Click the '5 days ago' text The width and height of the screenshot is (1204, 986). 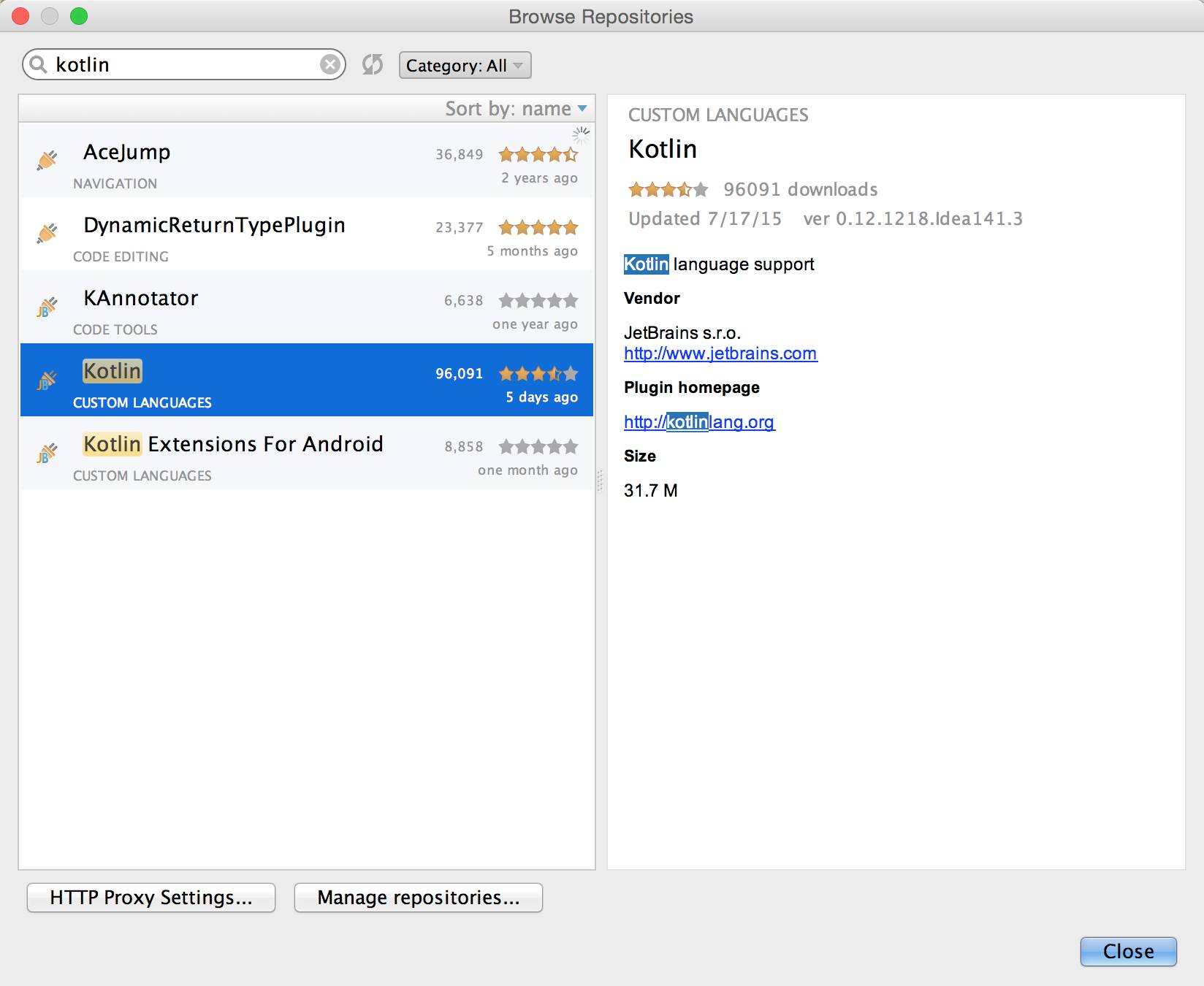pyautogui.click(x=542, y=397)
